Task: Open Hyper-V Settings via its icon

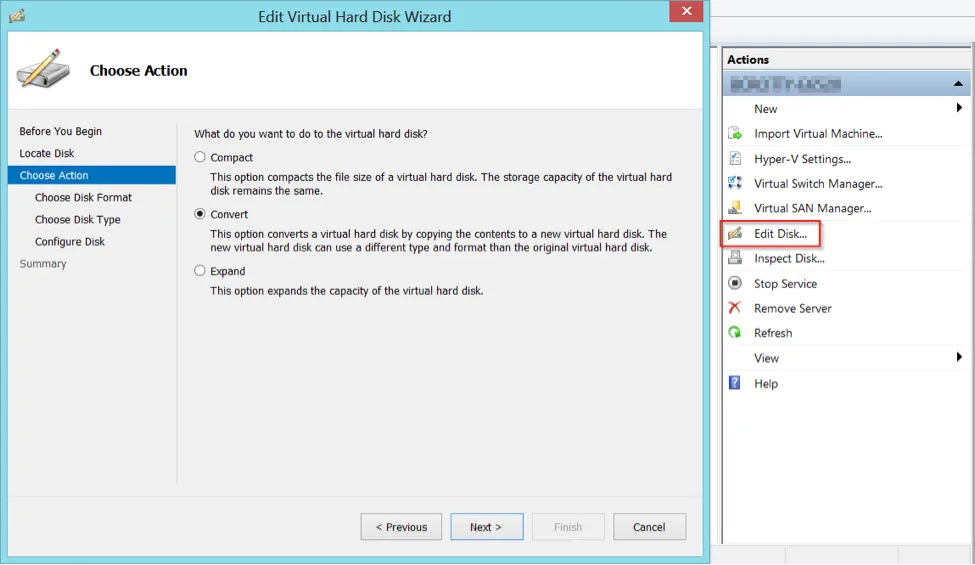Action: tap(735, 158)
